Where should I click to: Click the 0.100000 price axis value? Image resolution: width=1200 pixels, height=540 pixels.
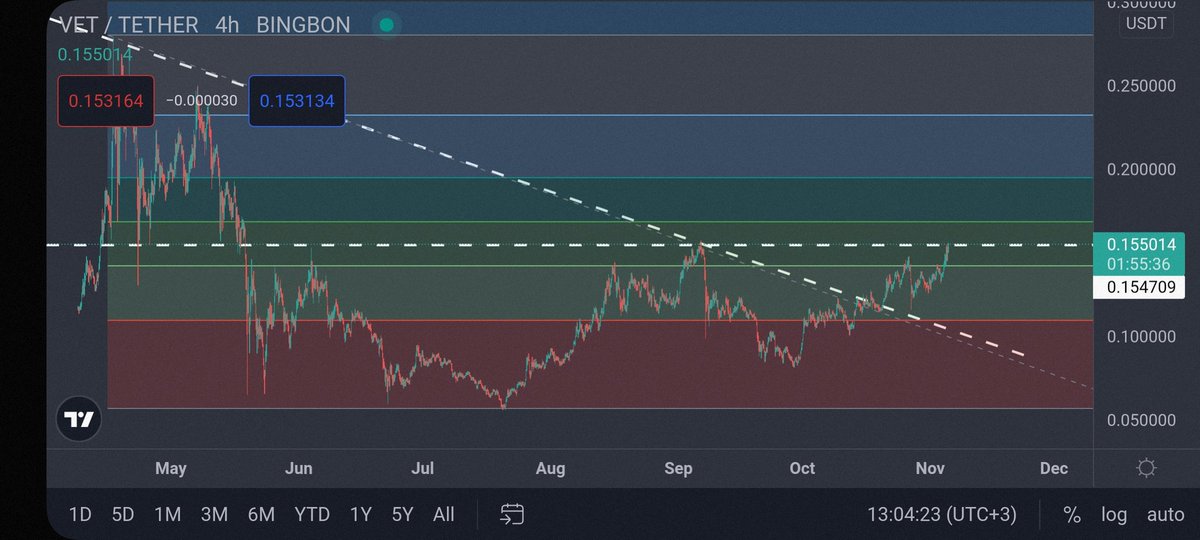(1141, 337)
